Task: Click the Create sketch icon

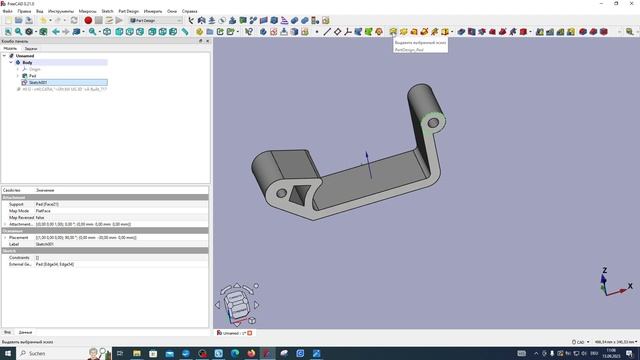Action: point(273,31)
